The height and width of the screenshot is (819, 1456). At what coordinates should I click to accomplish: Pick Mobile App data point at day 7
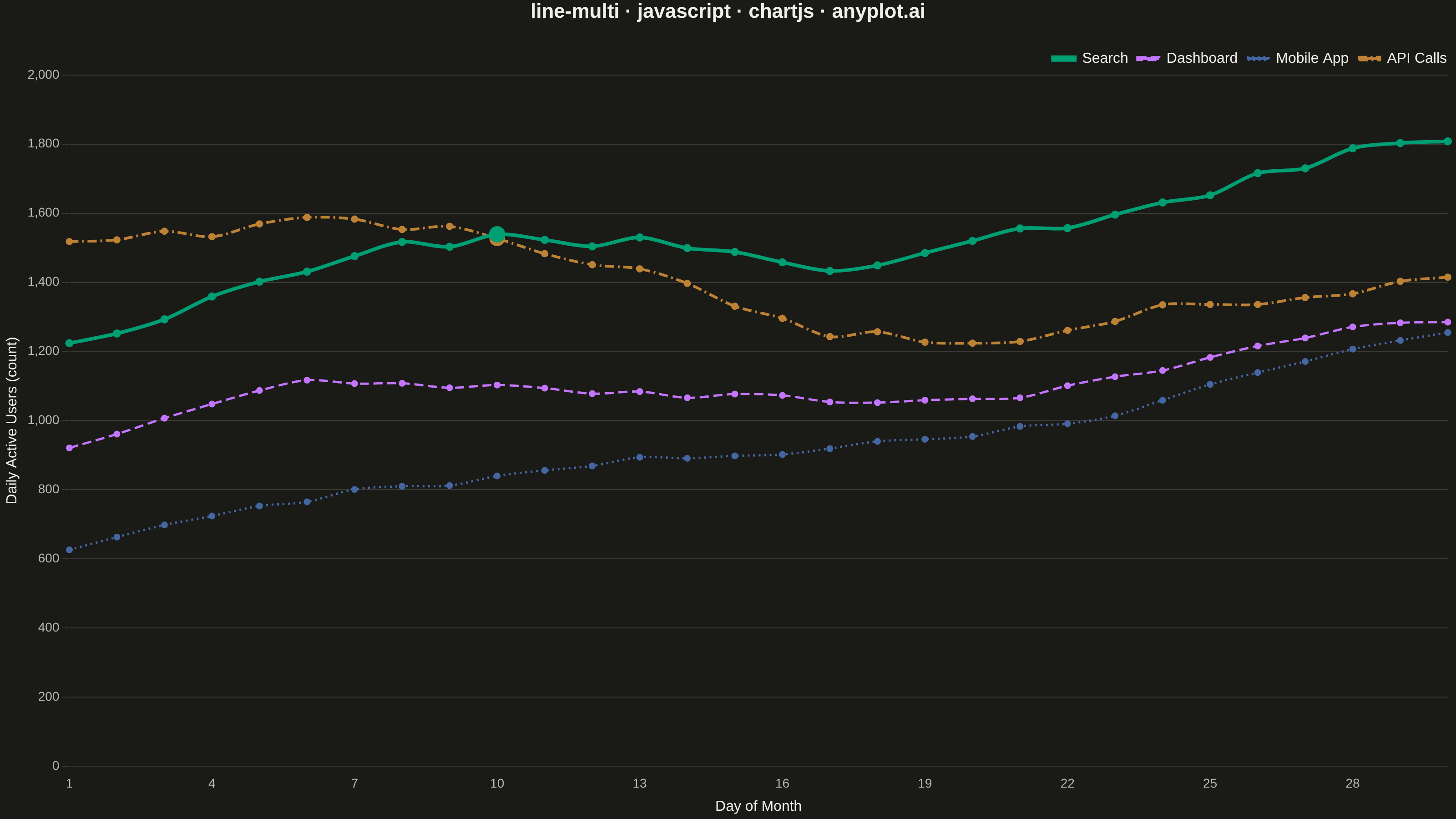coord(354,490)
